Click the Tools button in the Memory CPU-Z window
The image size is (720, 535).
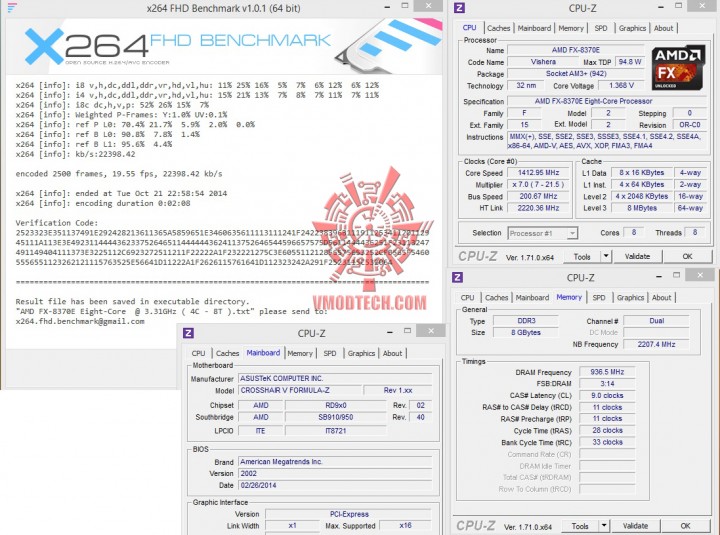point(580,526)
